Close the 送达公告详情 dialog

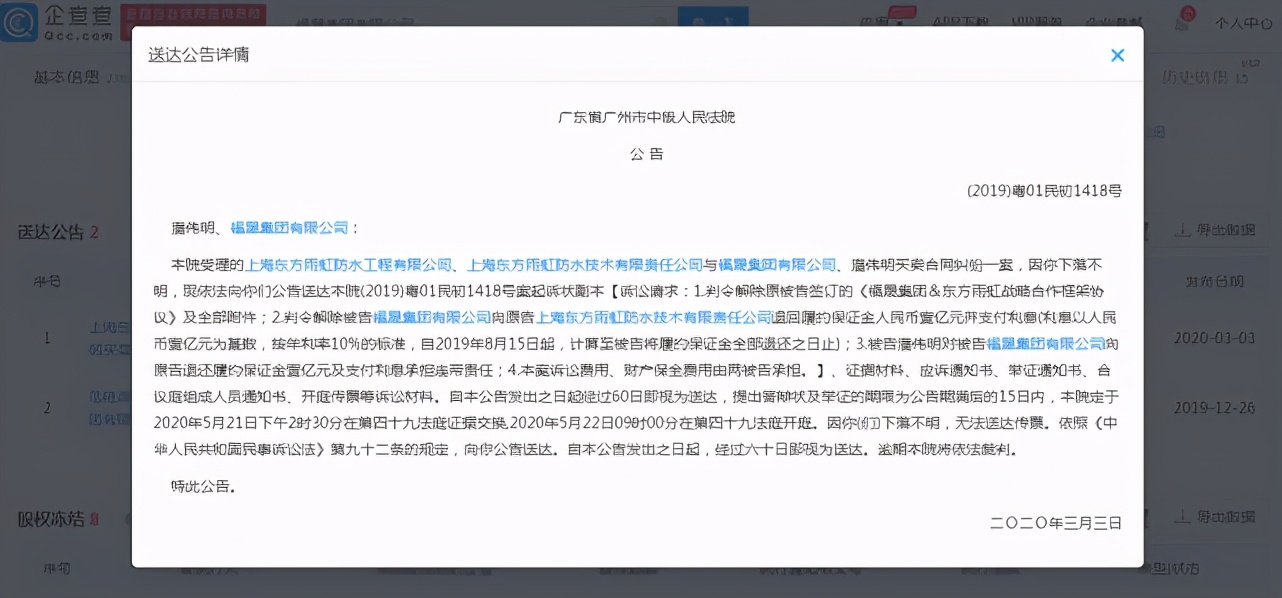[1117, 55]
